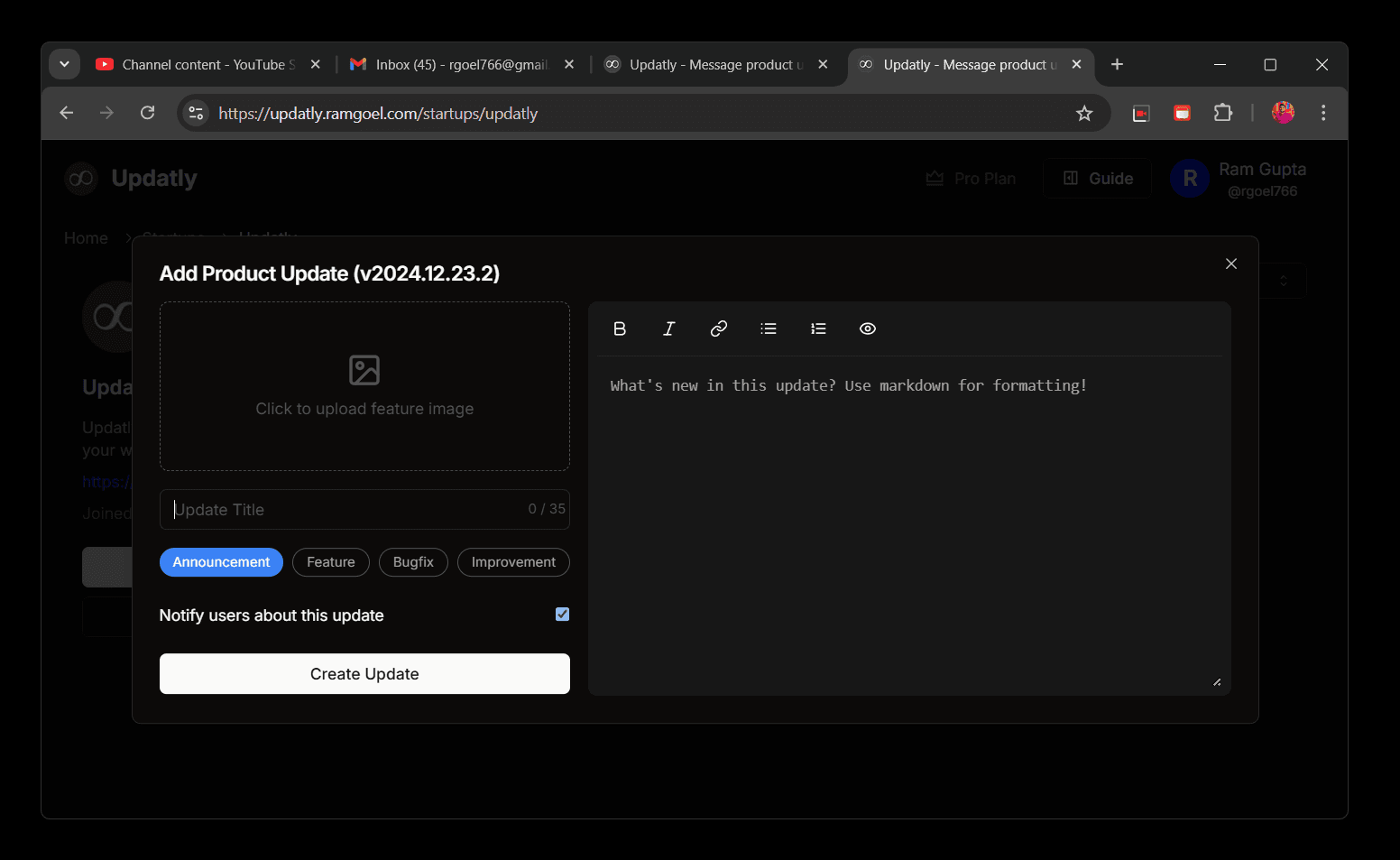Close the YouTube Channel content tab
Image resolution: width=1400 pixels, height=860 pixels.
tap(315, 64)
